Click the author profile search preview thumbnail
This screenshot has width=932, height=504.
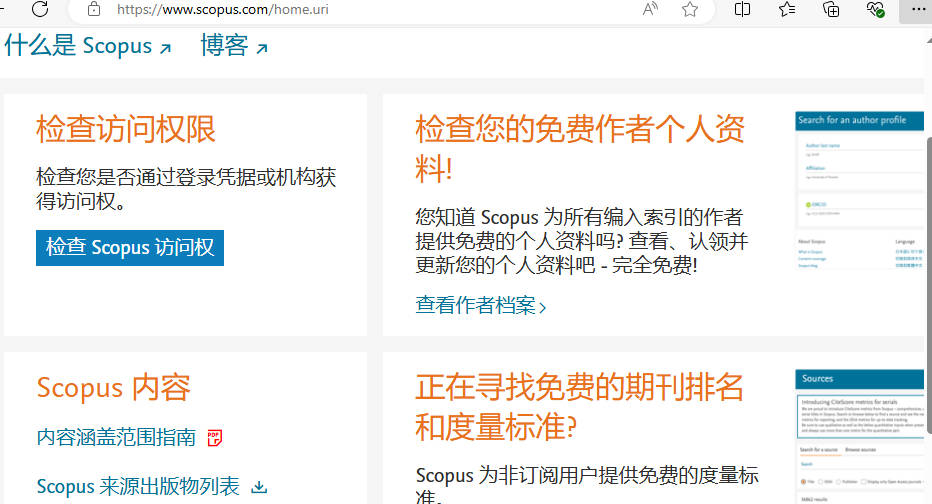coord(859,190)
